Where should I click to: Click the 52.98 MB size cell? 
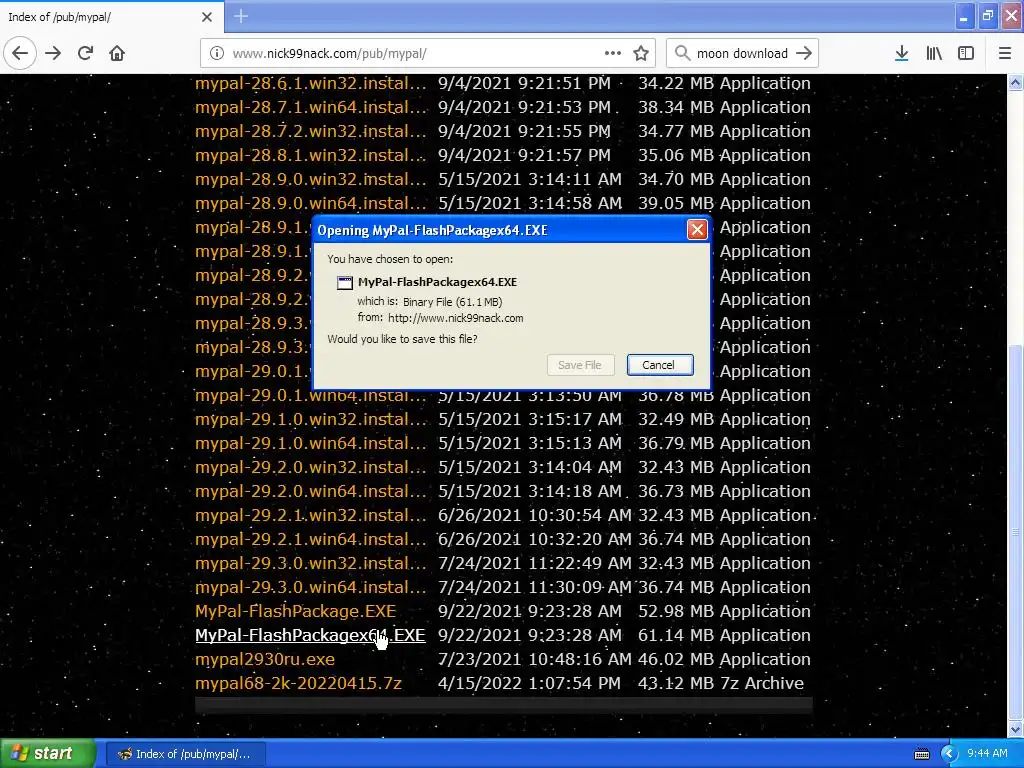tap(675, 612)
